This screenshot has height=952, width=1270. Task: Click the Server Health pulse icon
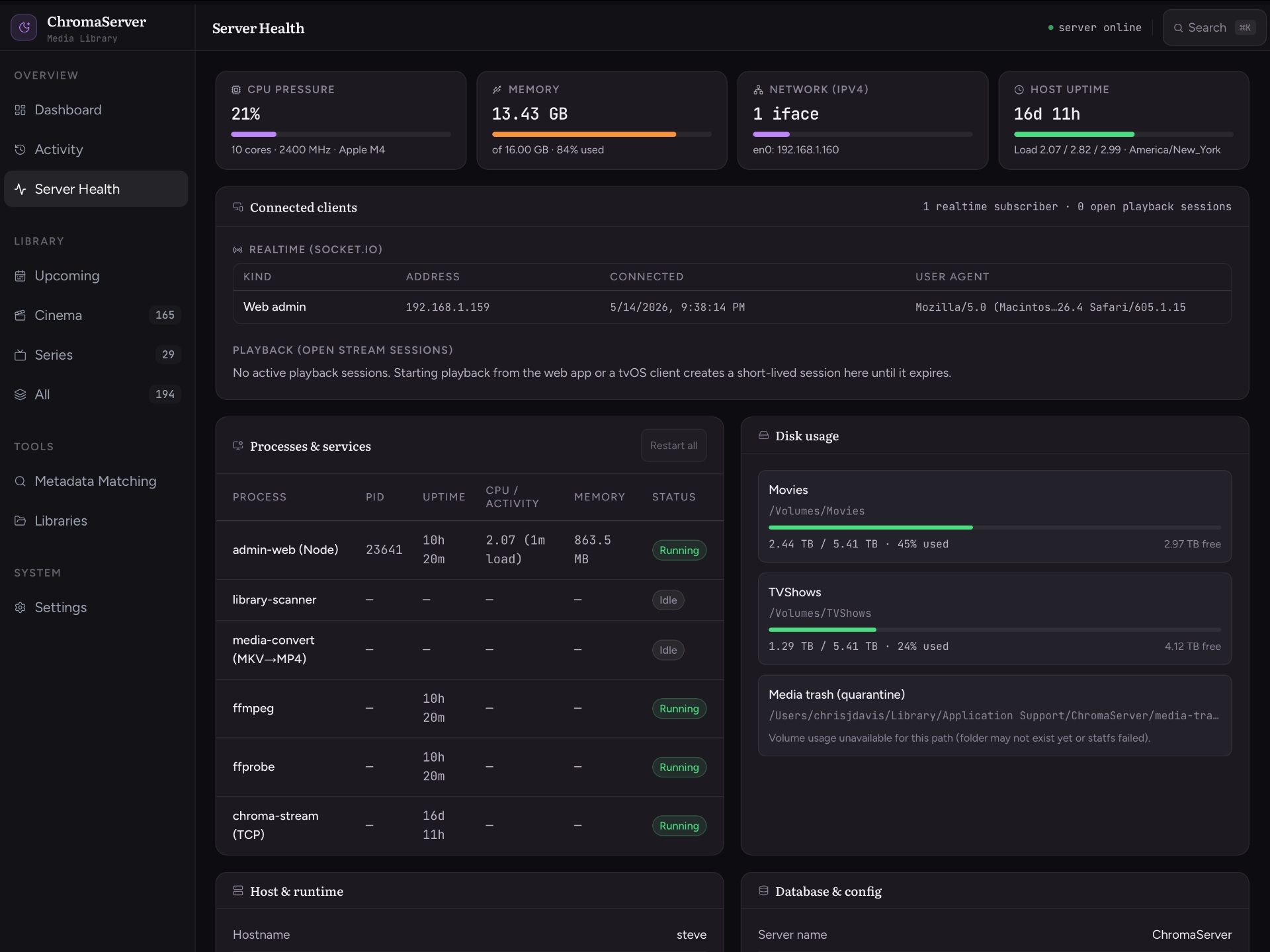coord(21,189)
